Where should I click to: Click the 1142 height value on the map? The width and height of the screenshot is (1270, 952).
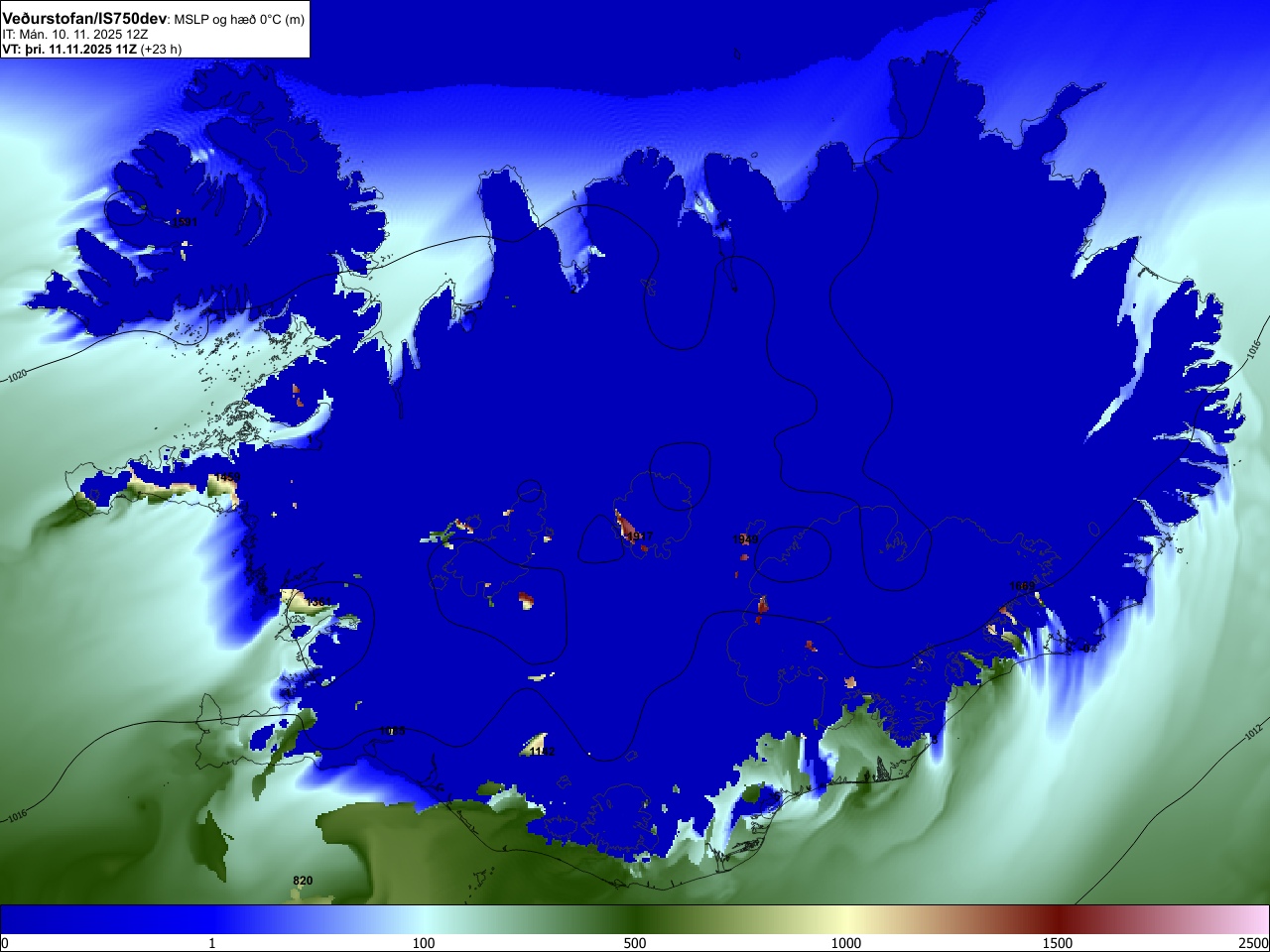[542, 752]
